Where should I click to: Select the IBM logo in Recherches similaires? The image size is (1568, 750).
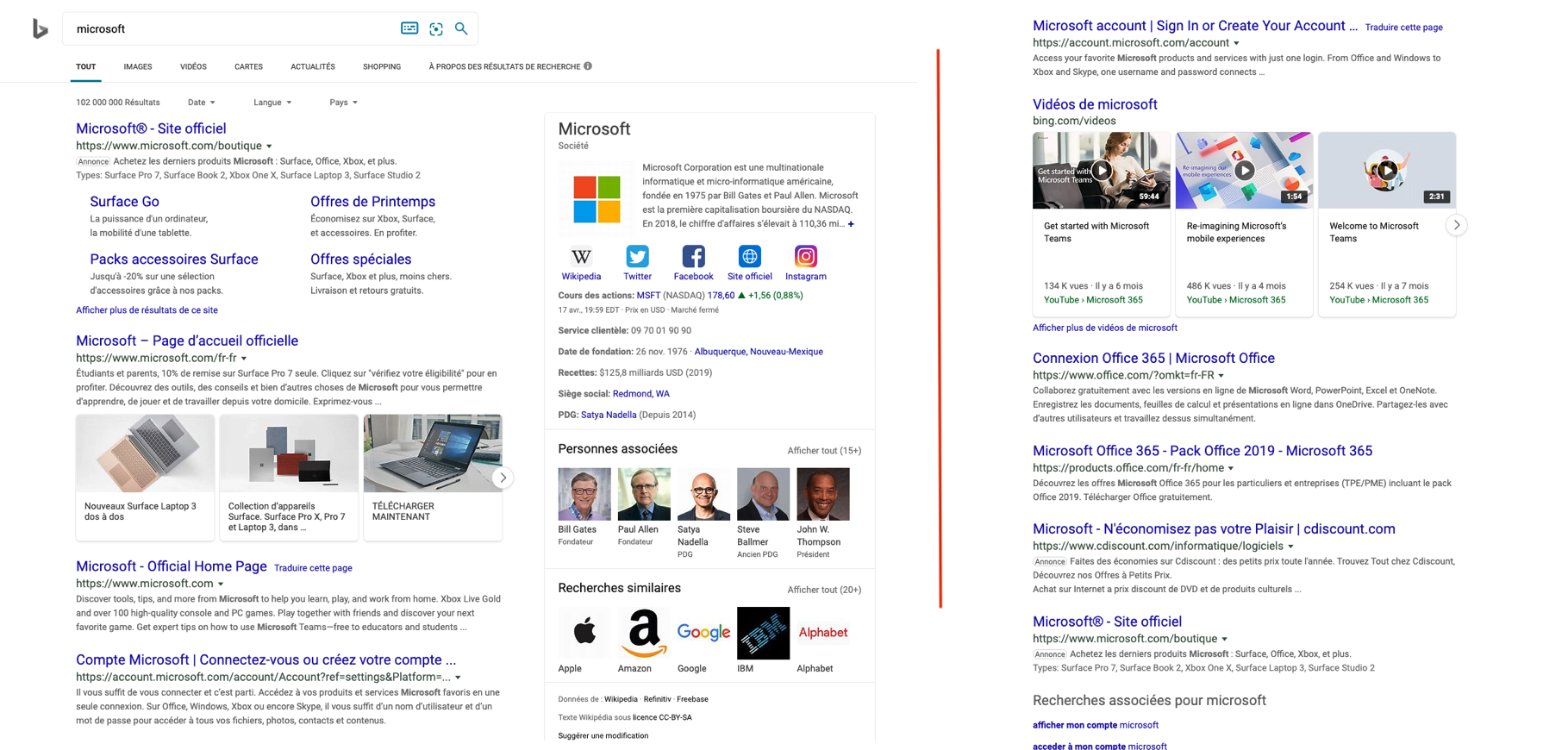[x=763, y=633]
